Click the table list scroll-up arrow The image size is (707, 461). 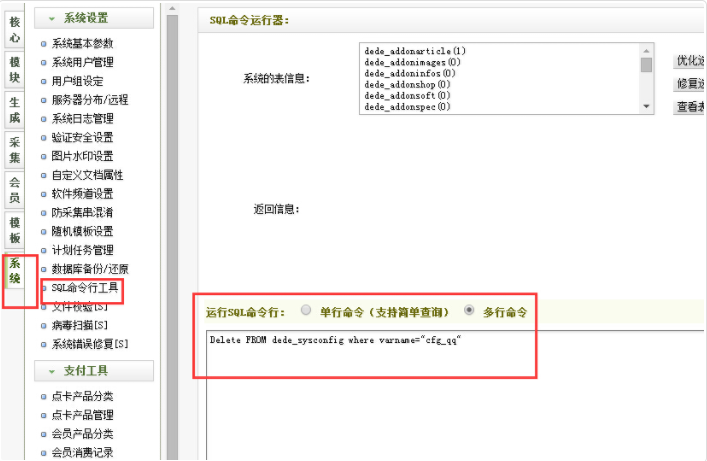point(646,49)
